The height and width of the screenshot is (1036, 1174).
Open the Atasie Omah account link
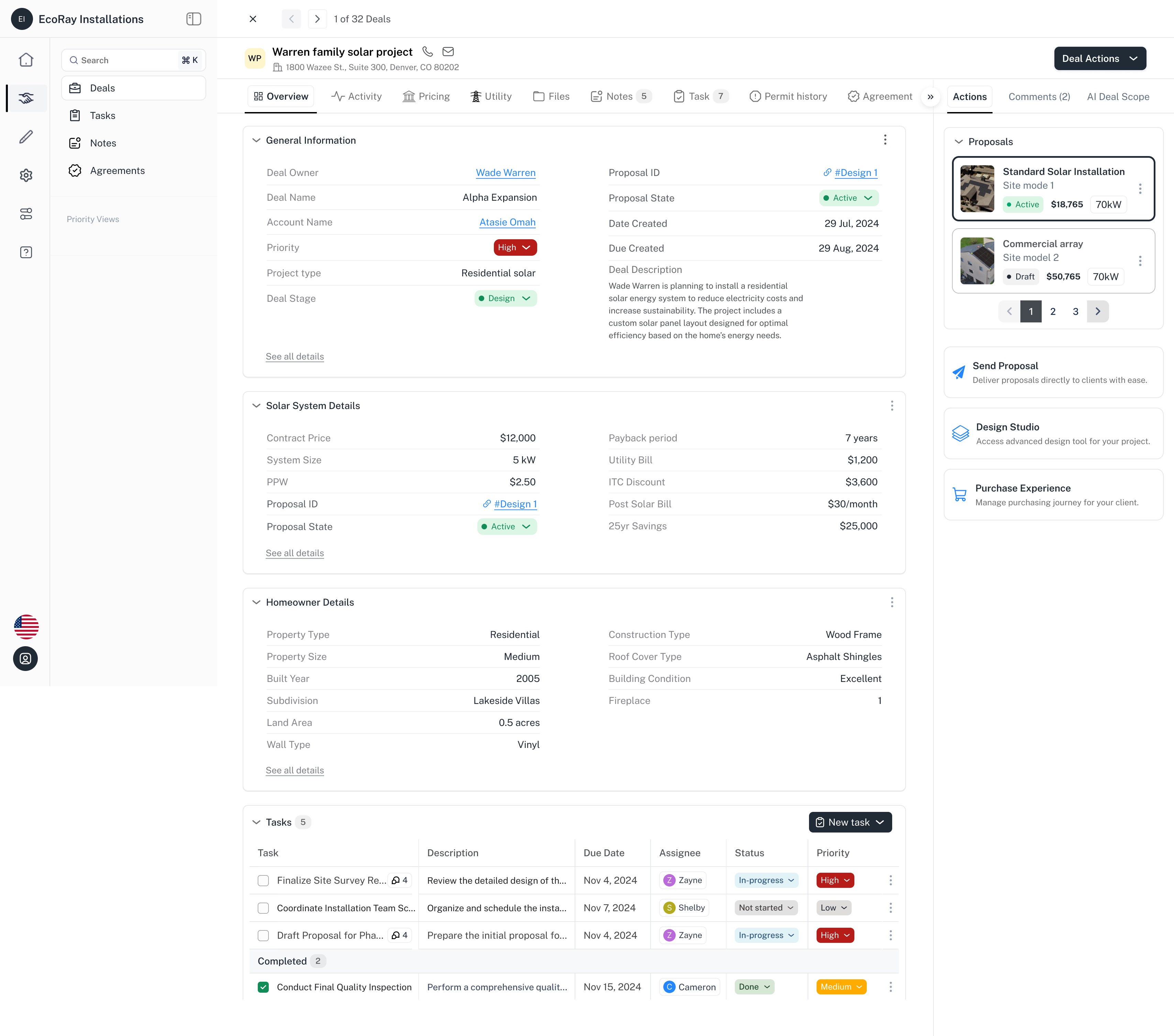click(x=507, y=222)
